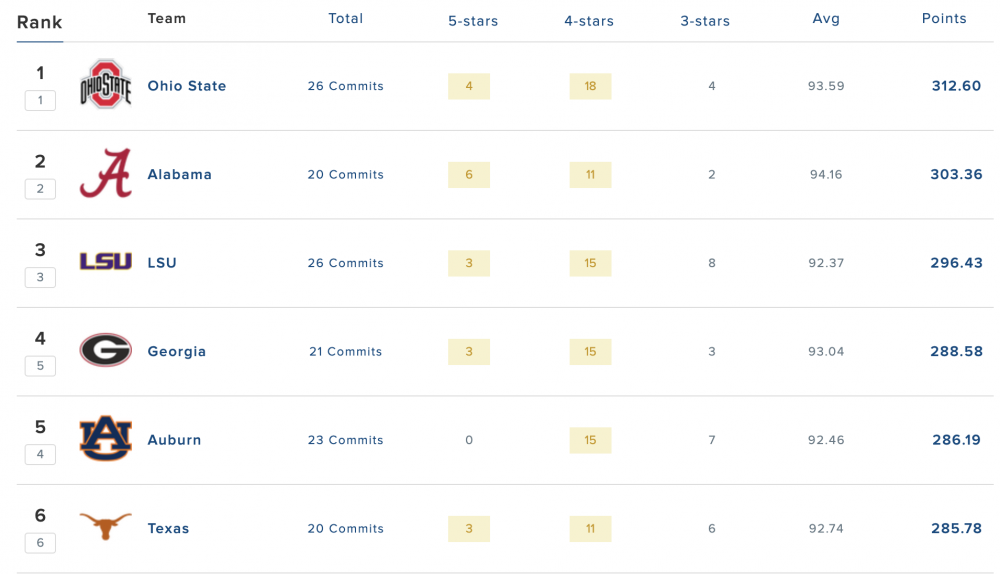This screenshot has height=574, width=1000.
Task: Select the Georgia Bulldogs G logo
Action: [105, 351]
